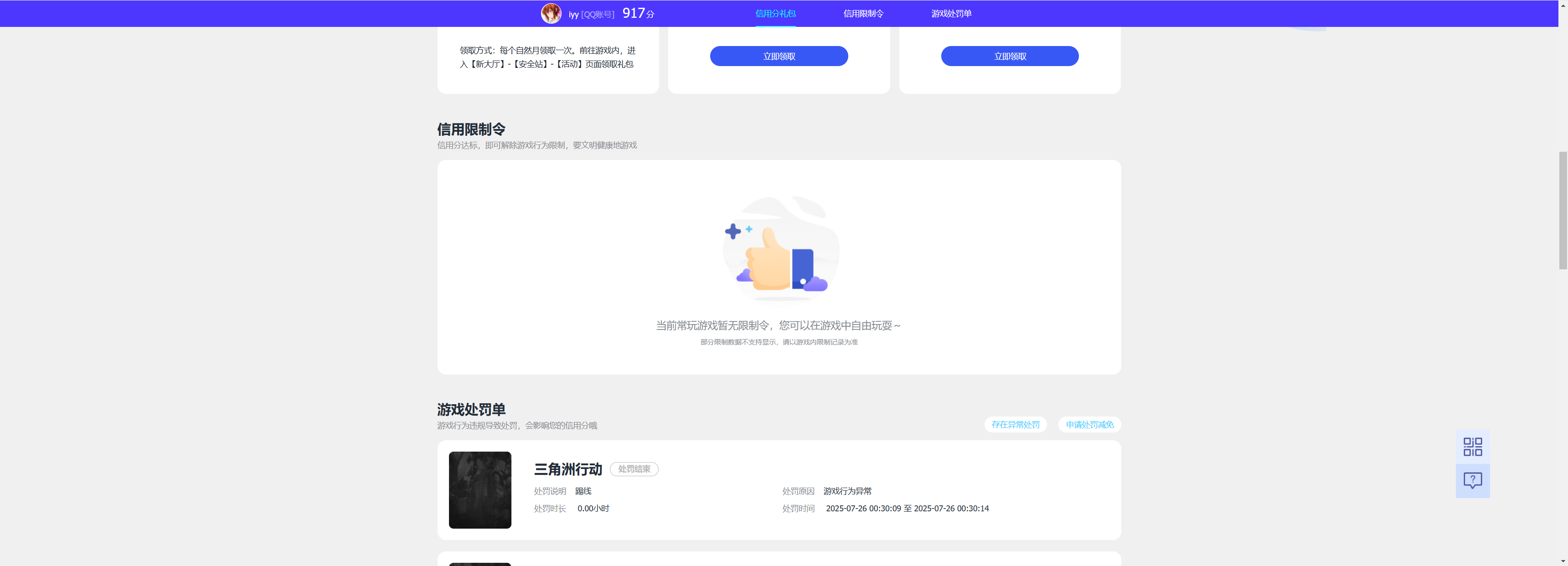Open 存在异常处罚 link
This screenshot has width=1568, height=566.
[x=1015, y=425]
